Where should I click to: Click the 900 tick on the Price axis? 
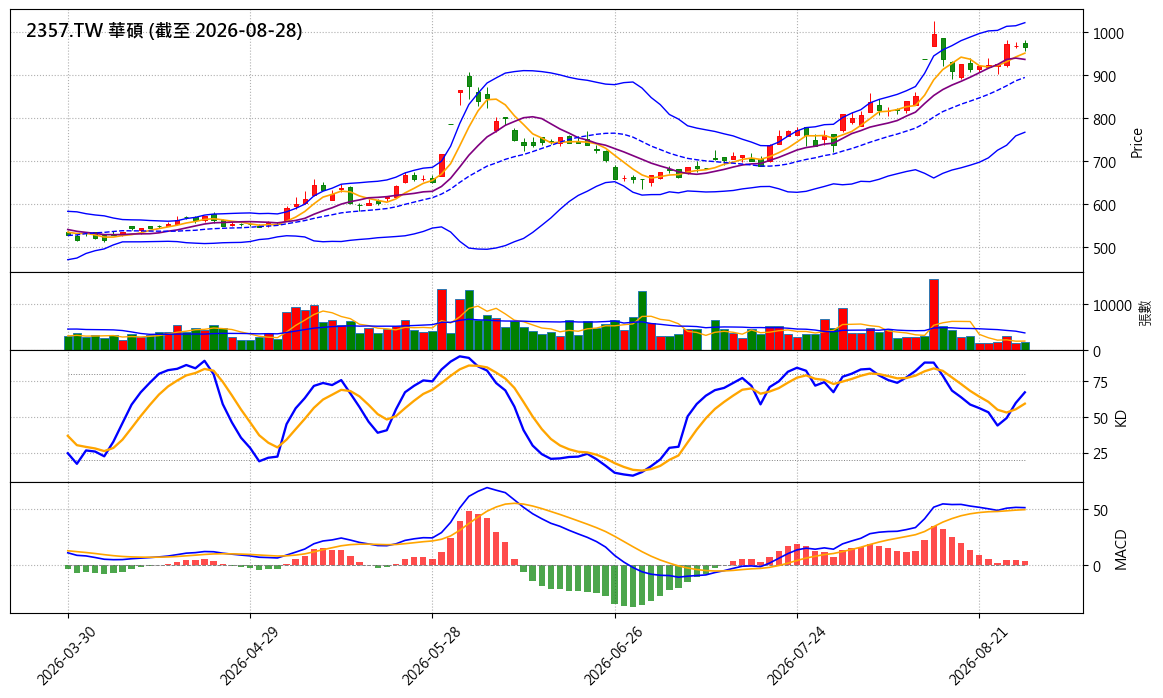(x=1104, y=76)
